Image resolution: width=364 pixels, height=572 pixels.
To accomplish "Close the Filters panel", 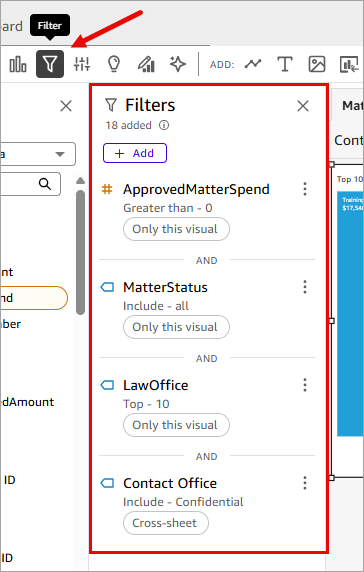I will tap(303, 106).
